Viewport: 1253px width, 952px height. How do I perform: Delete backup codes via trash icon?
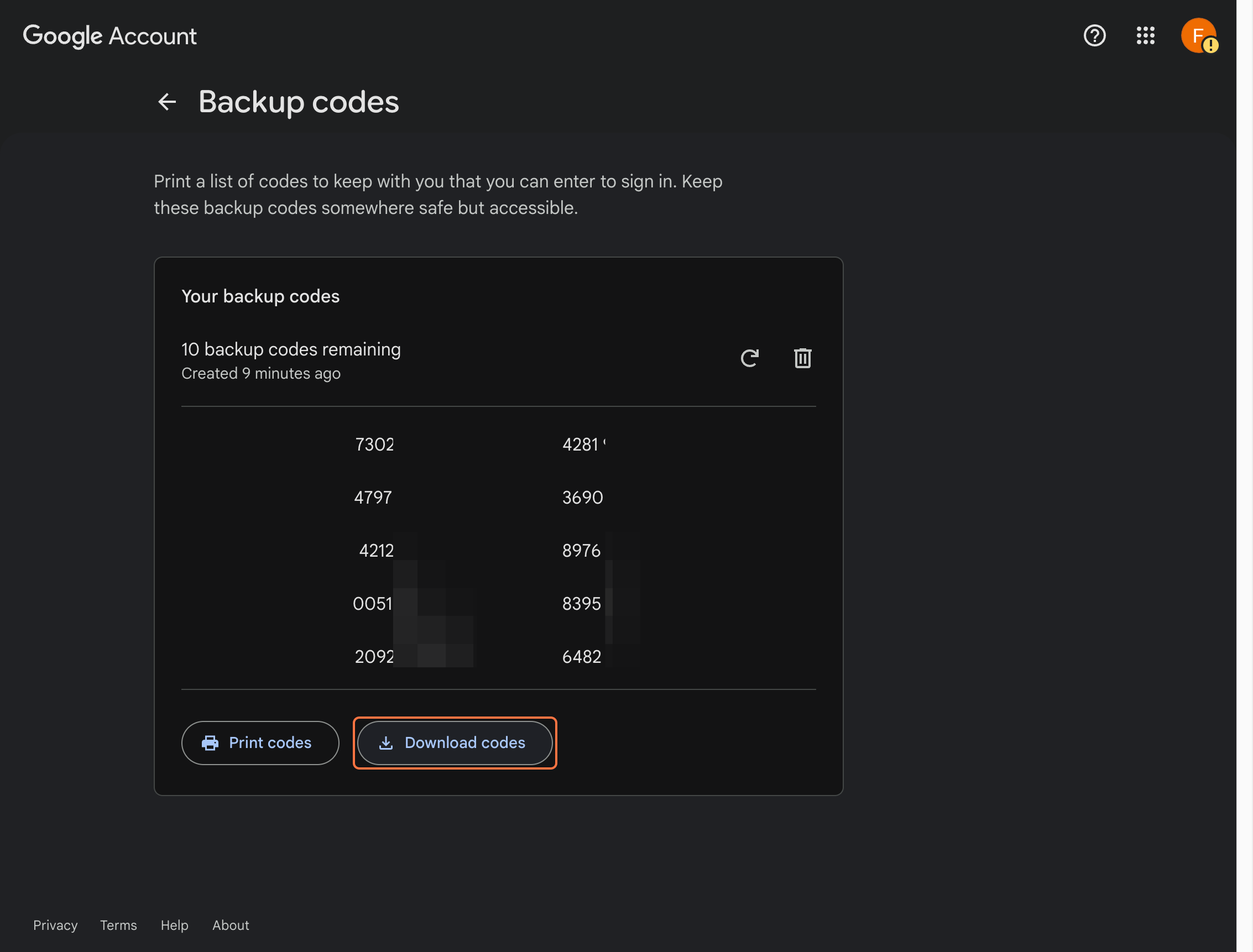tap(802, 358)
